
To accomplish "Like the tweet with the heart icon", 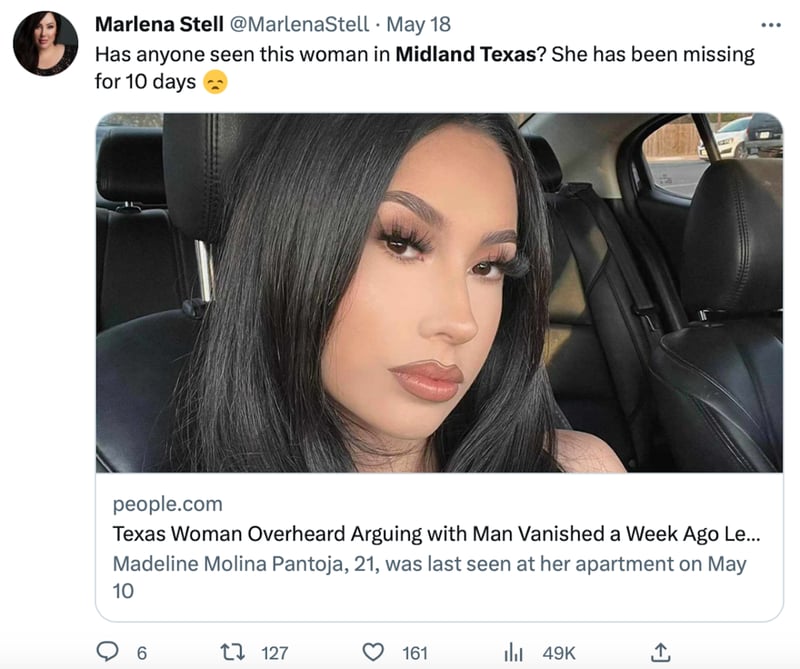I will click(x=373, y=652).
